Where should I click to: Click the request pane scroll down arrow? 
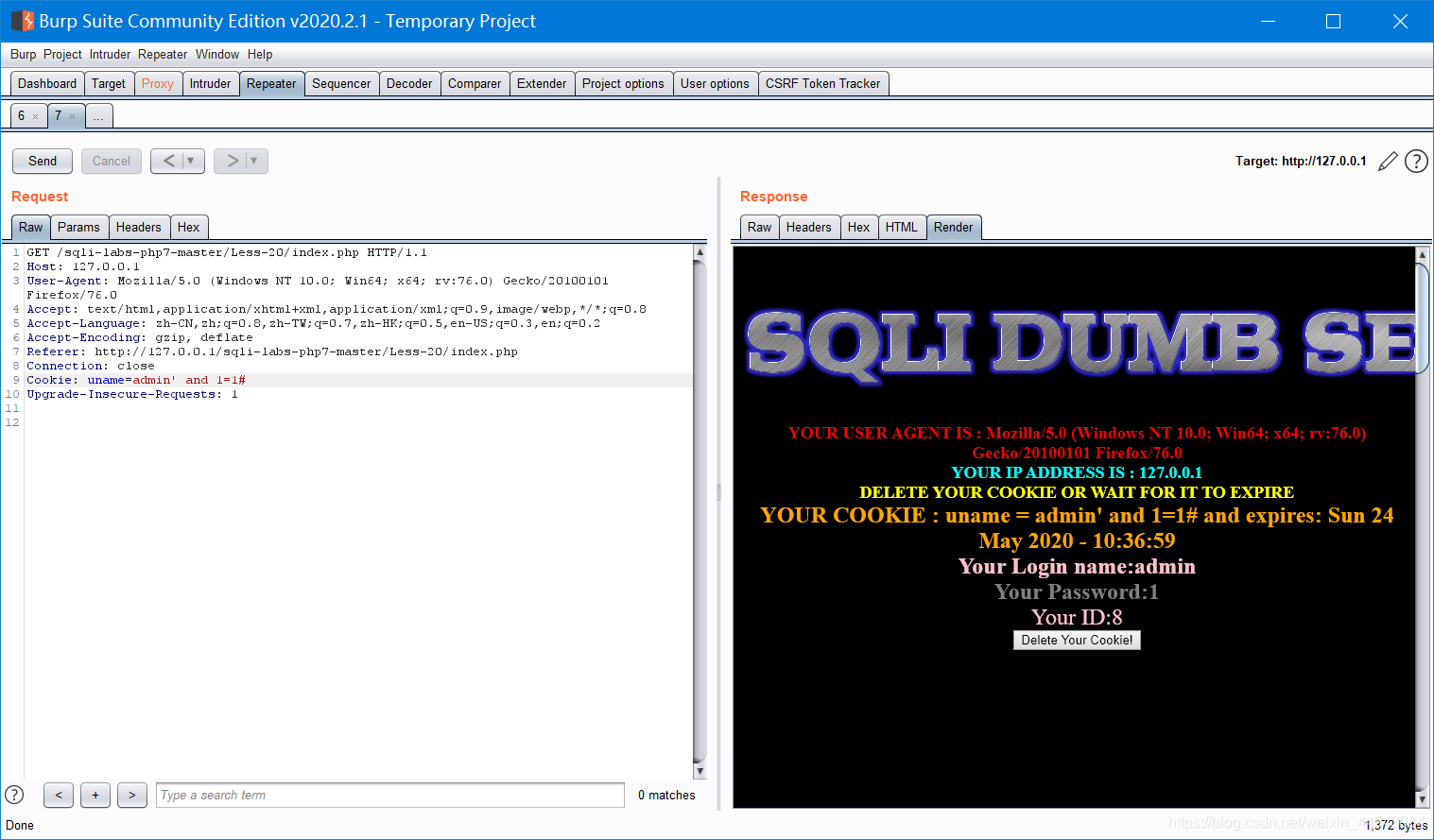pyautogui.click(x=700, y=771)
